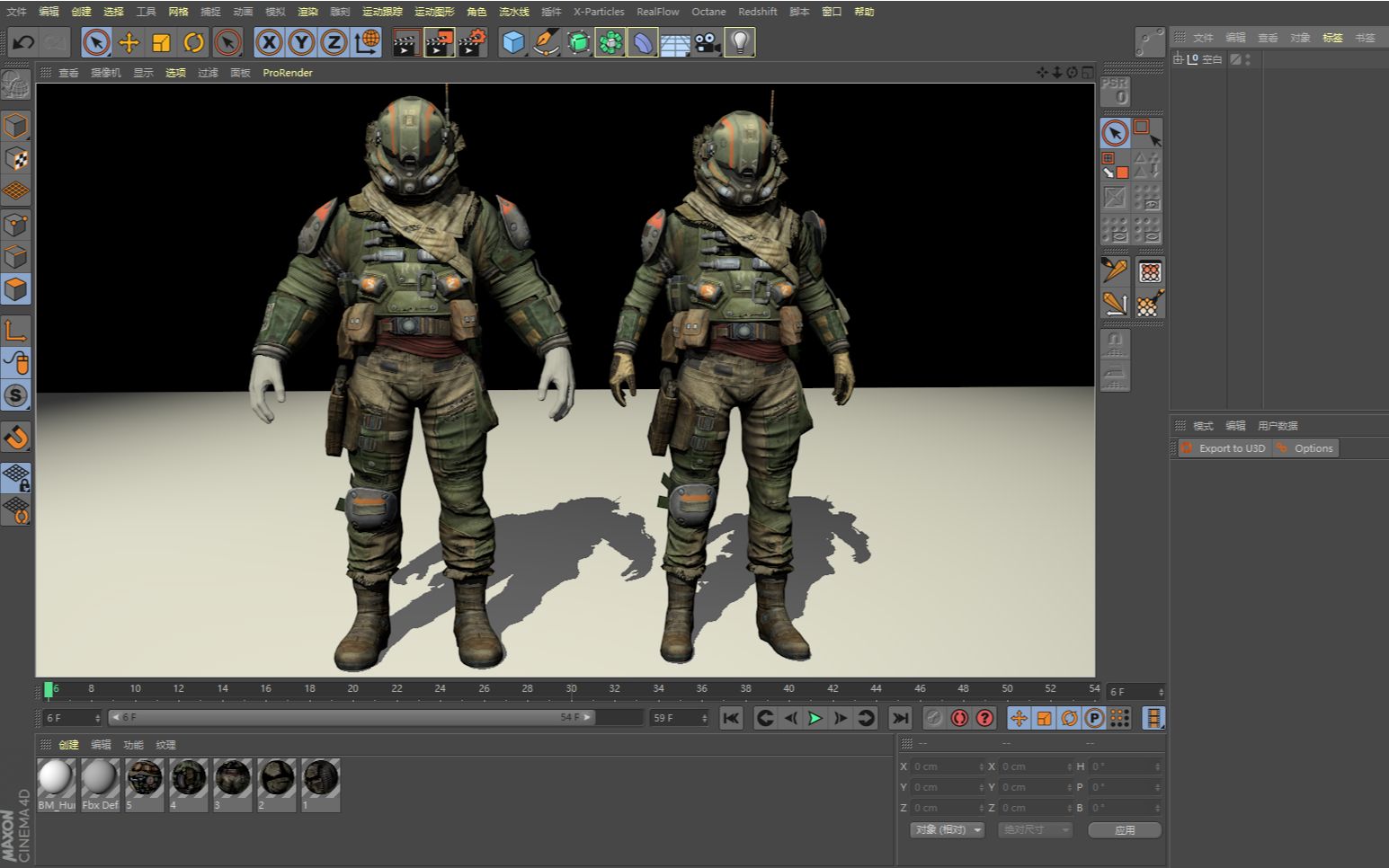Screen dimensions: 1389x868
Task: Open the 文件 menu in main menu bar
Action: pyautogui.click(x=17, y=12)
